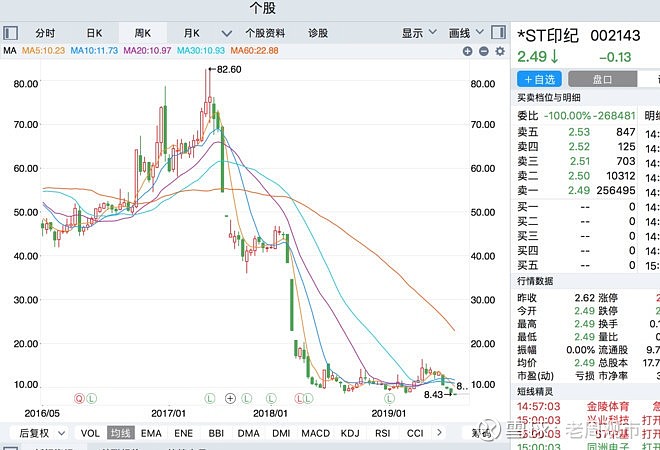This screenshot has width=660, height=450.
Task: Click the MA10:11.73 legend label
Action: click(94, 51)
